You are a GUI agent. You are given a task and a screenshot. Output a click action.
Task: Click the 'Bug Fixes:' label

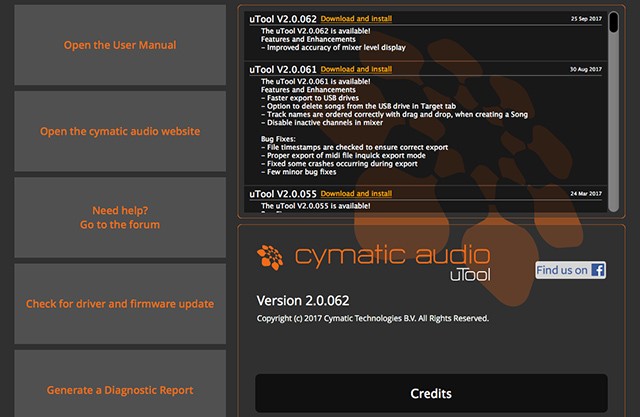point(278,139)
